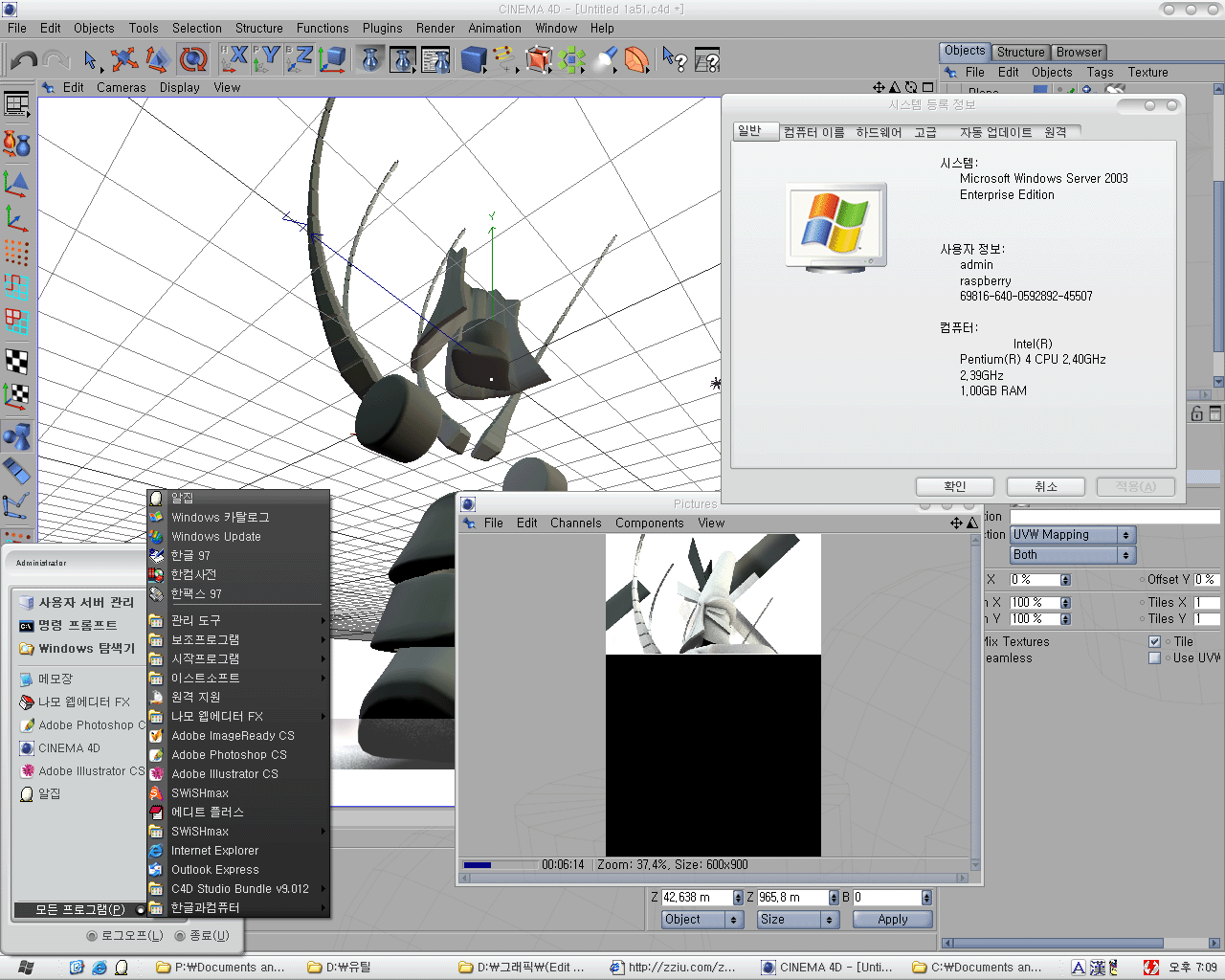
Task: Toggle world coordinate system icon
Action: [x=333, y=60]
